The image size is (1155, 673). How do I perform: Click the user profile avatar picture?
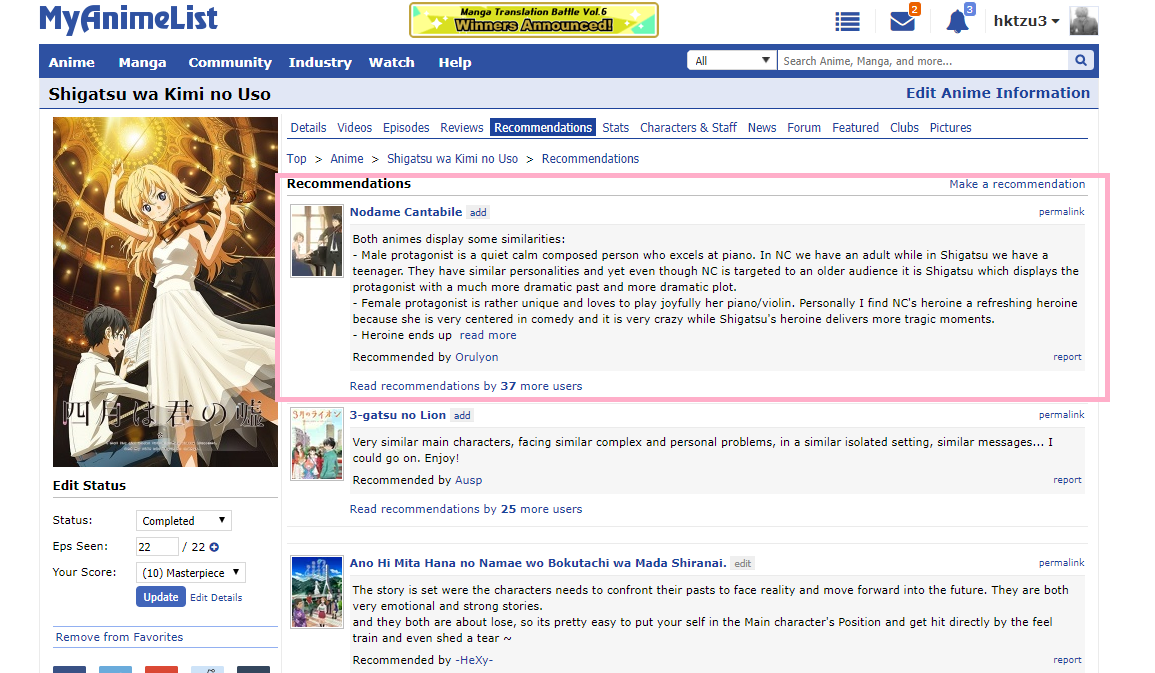click(1084, 21)
